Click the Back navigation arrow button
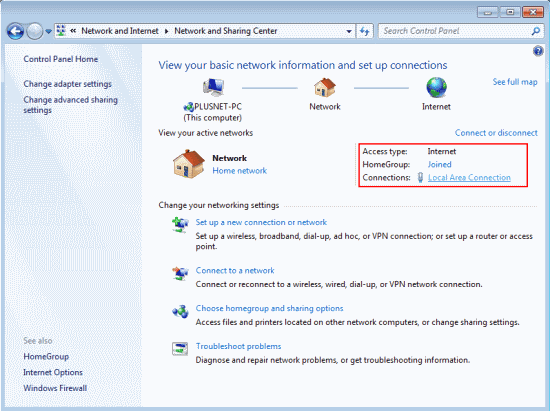The height and width of the screenshot is (411, 550). click(15, 31)
